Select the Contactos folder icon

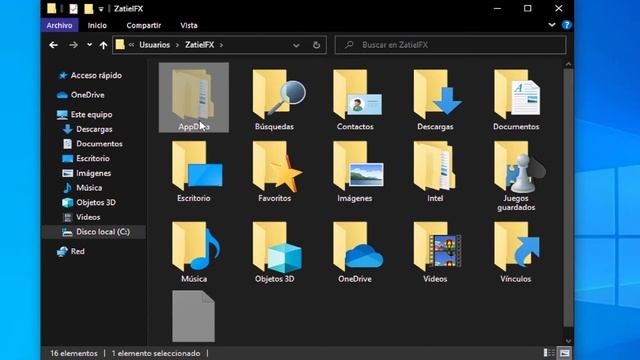coord(358,95)
